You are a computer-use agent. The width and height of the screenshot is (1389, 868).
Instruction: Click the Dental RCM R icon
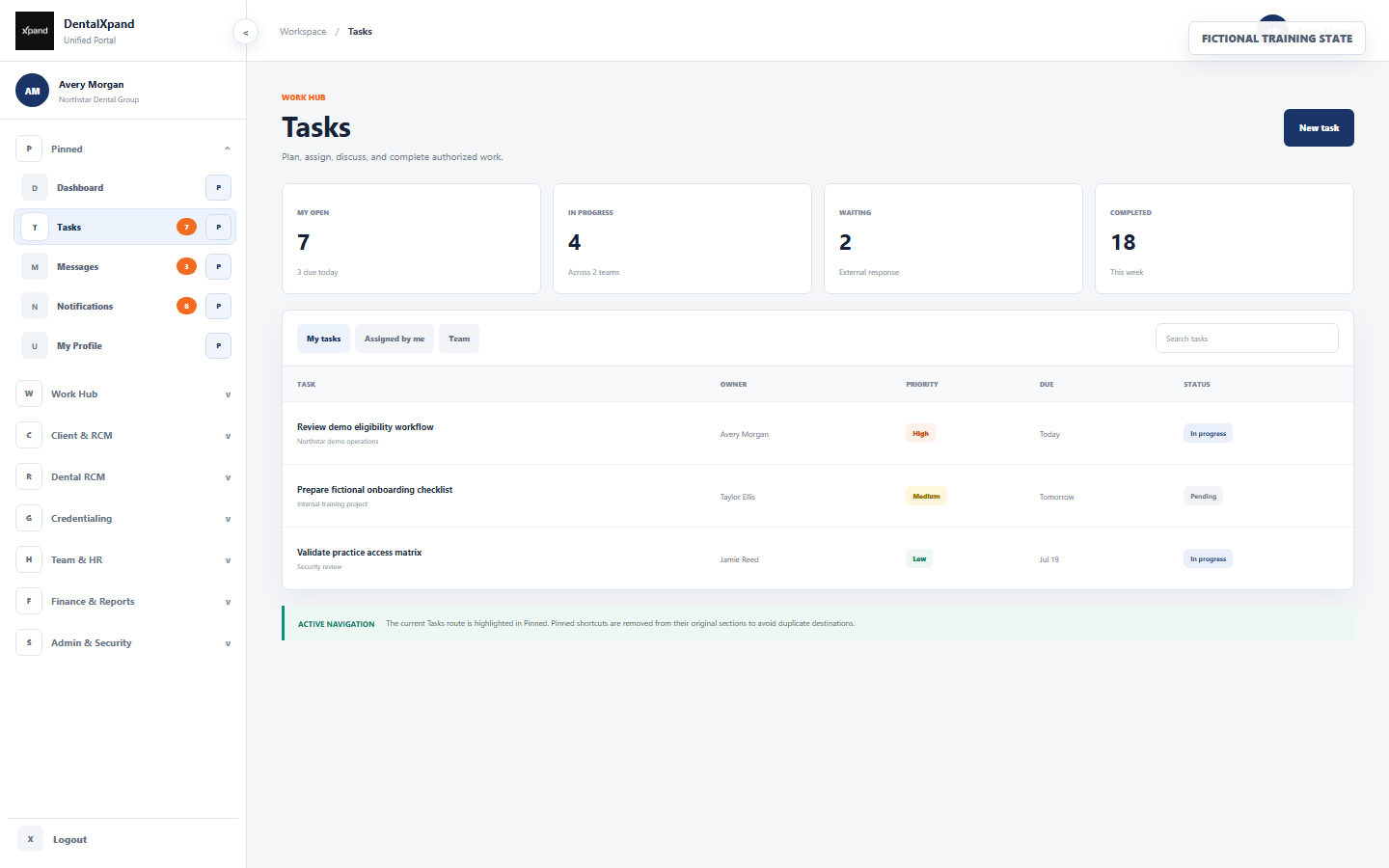[x=29, y=476]
